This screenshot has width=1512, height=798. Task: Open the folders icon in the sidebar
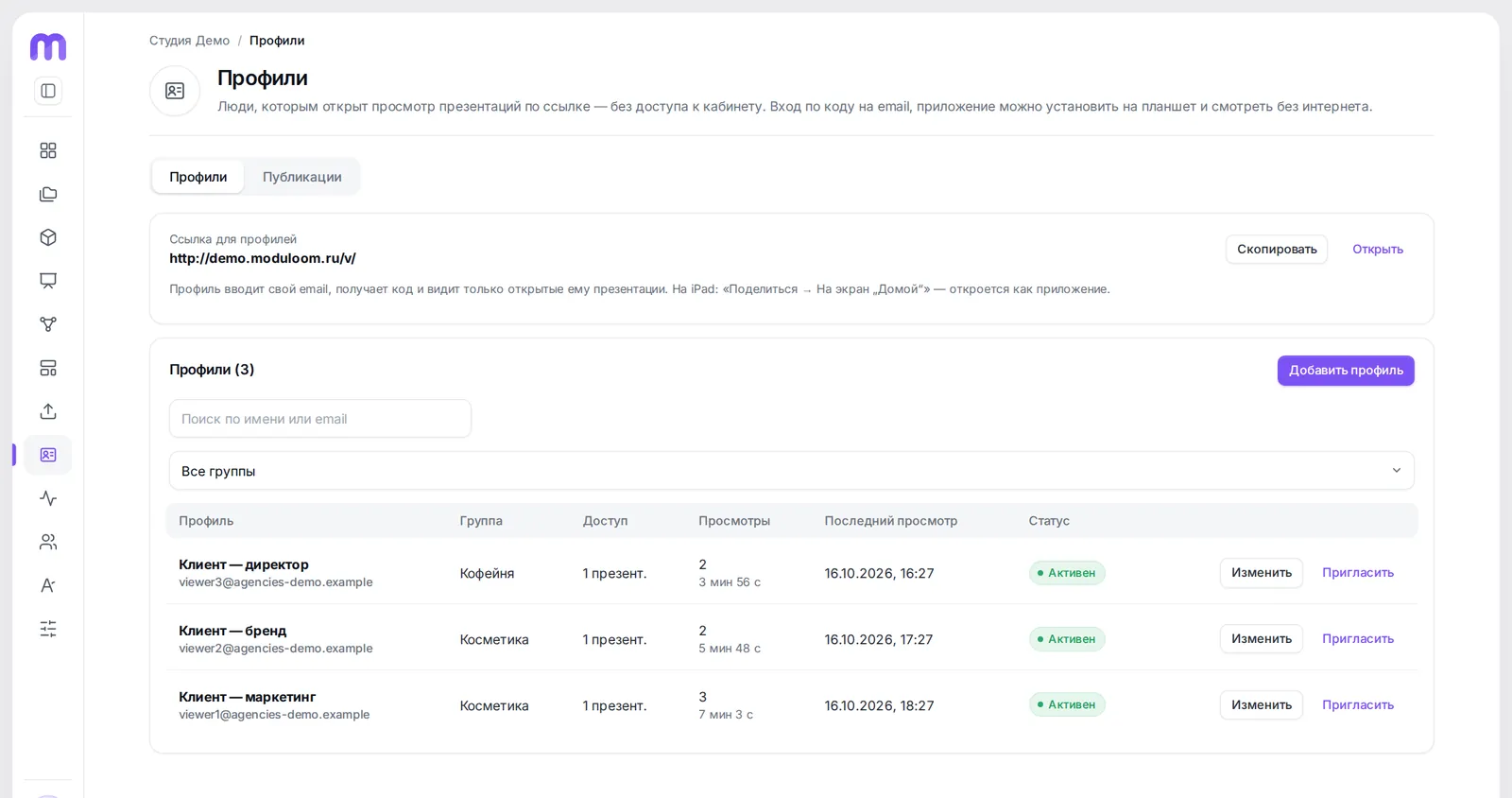[48, 194]
